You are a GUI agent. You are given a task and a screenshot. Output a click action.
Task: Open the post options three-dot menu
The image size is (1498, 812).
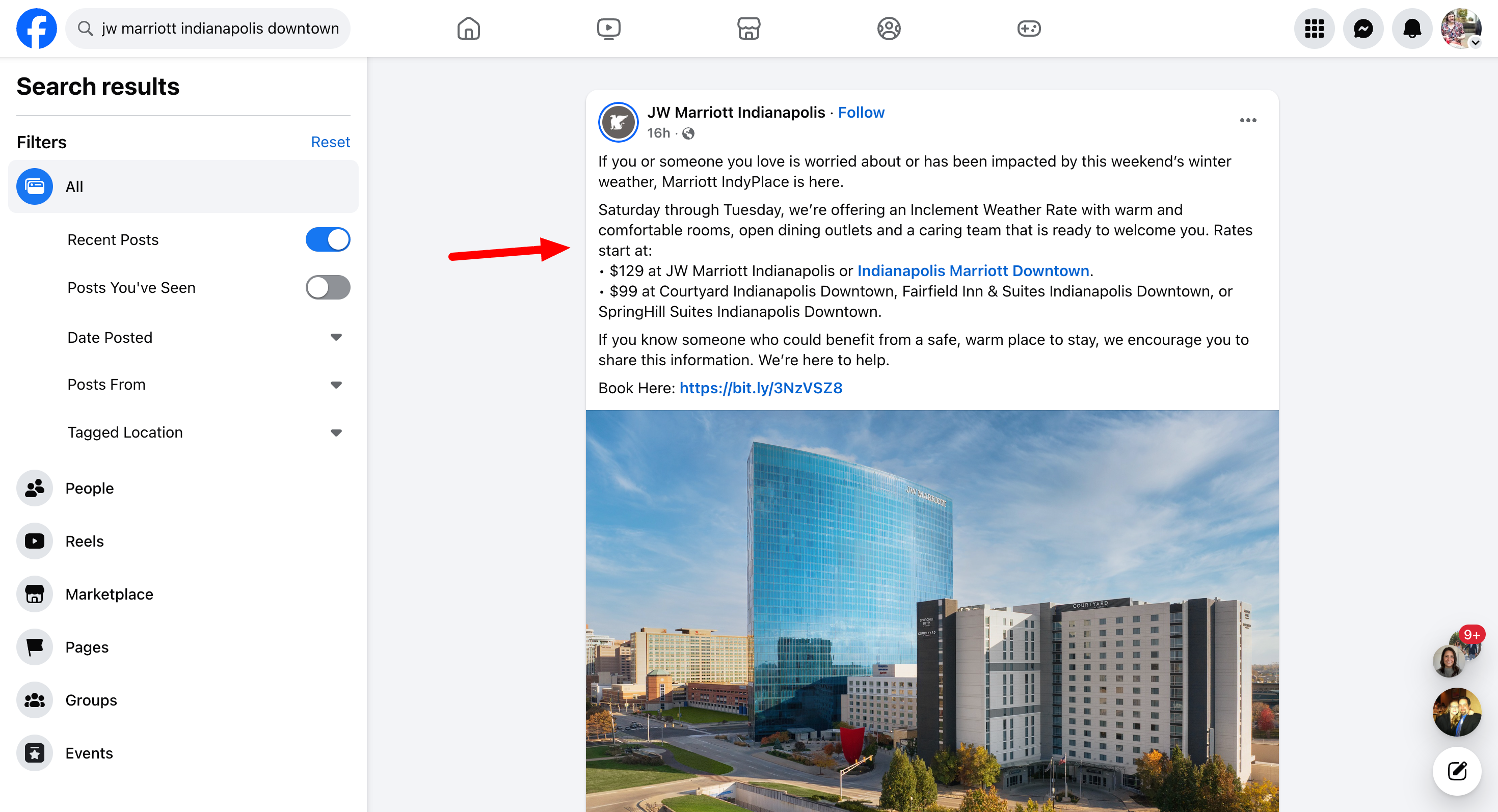coord(1248,120)
